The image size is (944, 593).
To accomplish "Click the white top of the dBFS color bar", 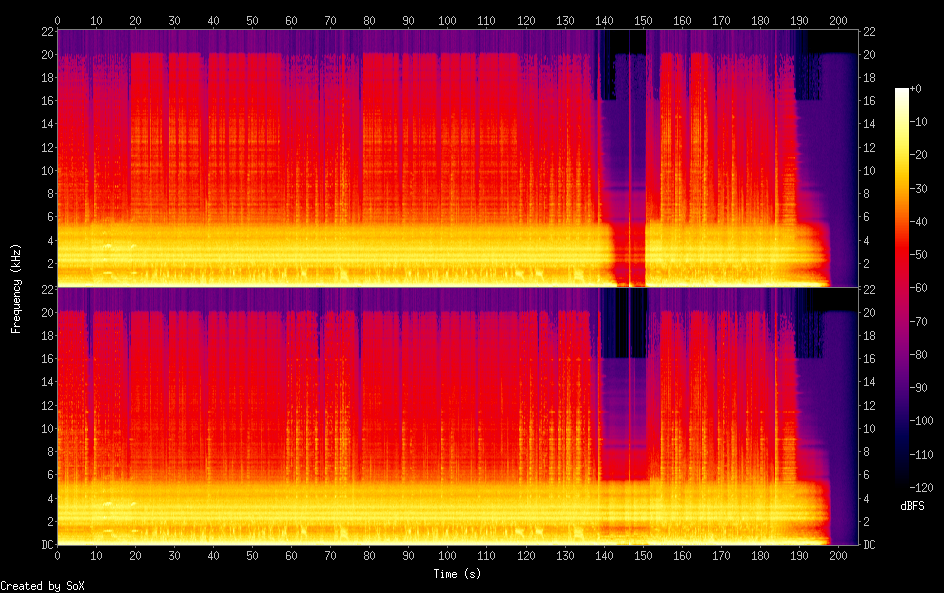I will click(x=902, y=93).
